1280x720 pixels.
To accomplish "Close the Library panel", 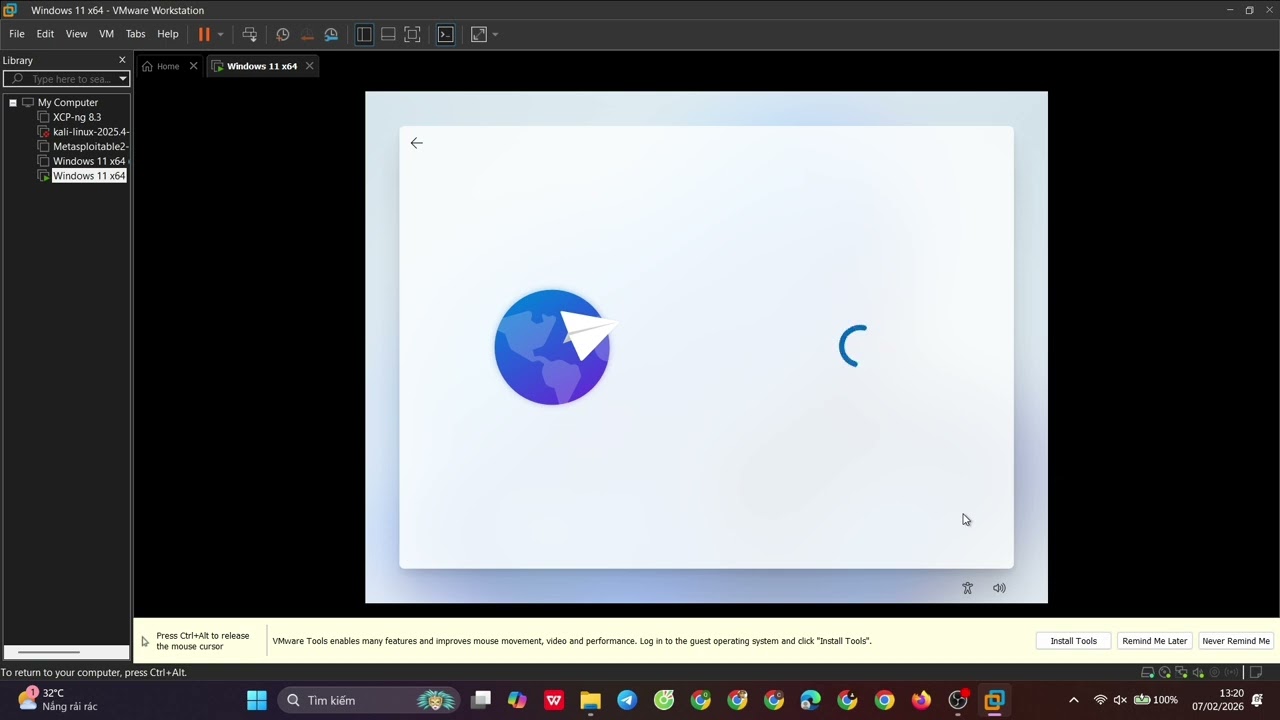I will (122, 60).
